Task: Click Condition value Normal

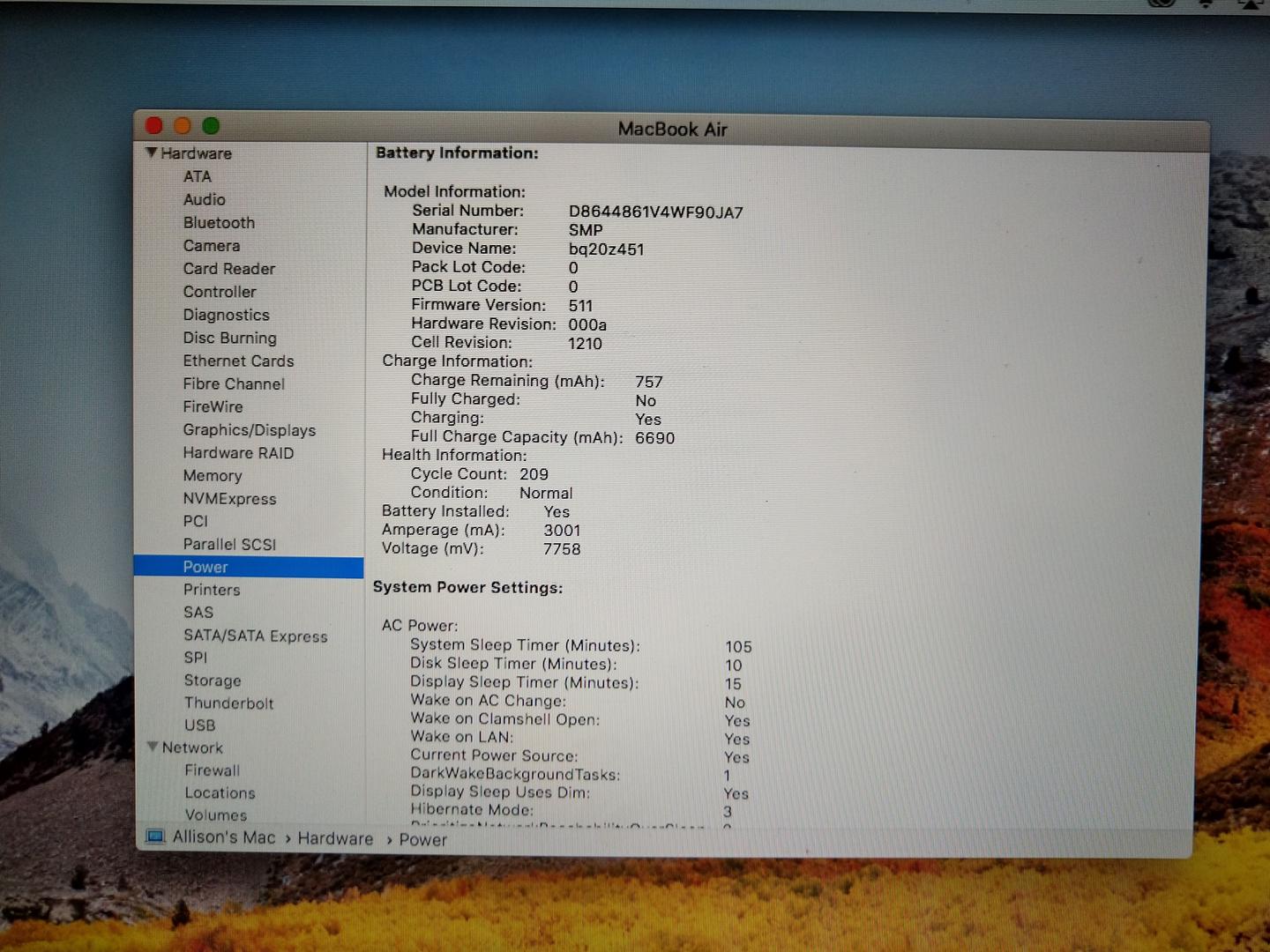Action: coord(546,493)
